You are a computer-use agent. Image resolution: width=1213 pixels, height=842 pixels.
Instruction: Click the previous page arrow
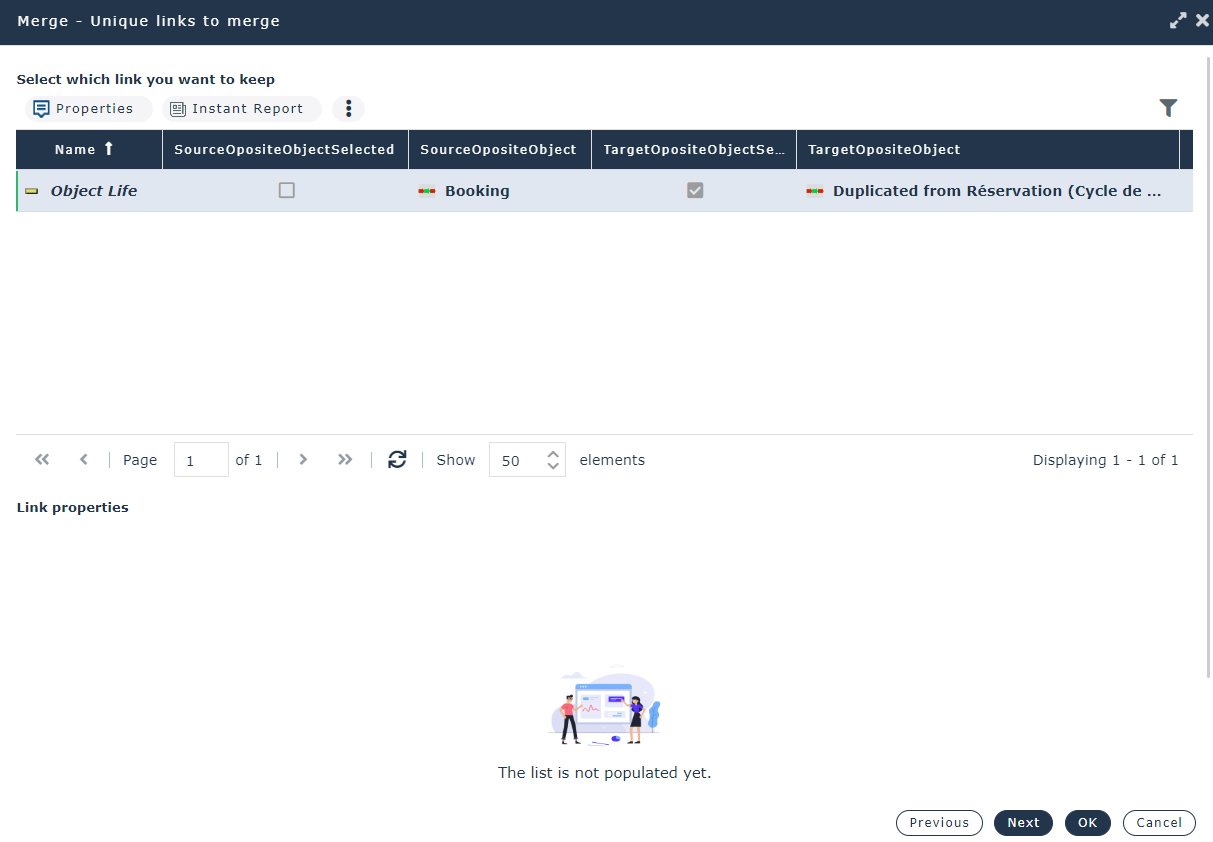coord(84,460)
